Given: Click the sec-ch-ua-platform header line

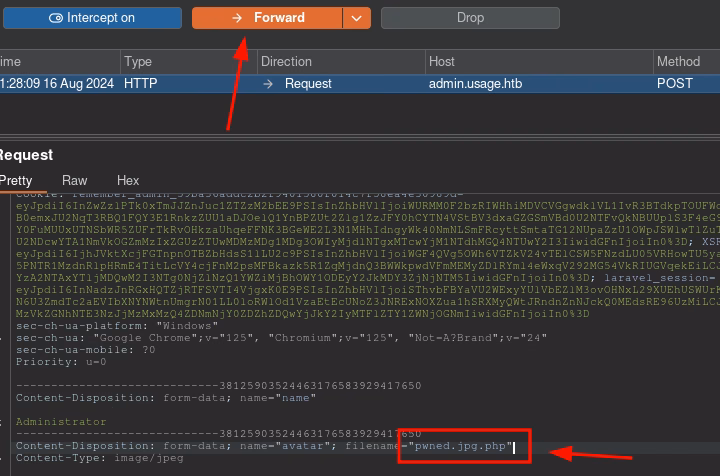Looking at the screenshot, I should 117,326.
